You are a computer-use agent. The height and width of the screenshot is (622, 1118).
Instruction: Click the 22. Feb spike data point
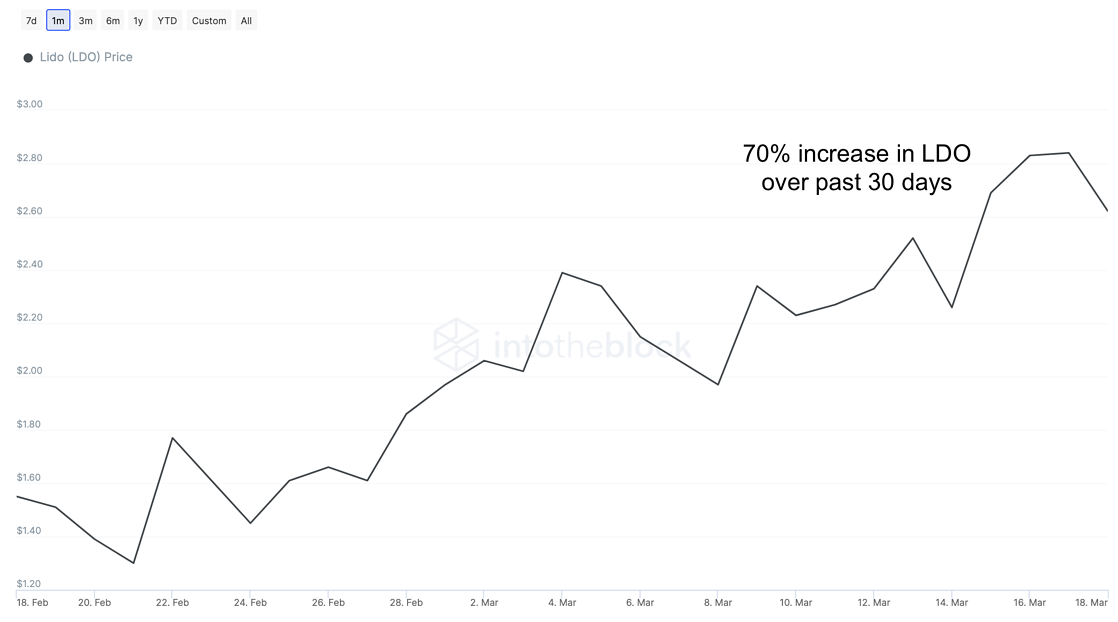[173, 438]
